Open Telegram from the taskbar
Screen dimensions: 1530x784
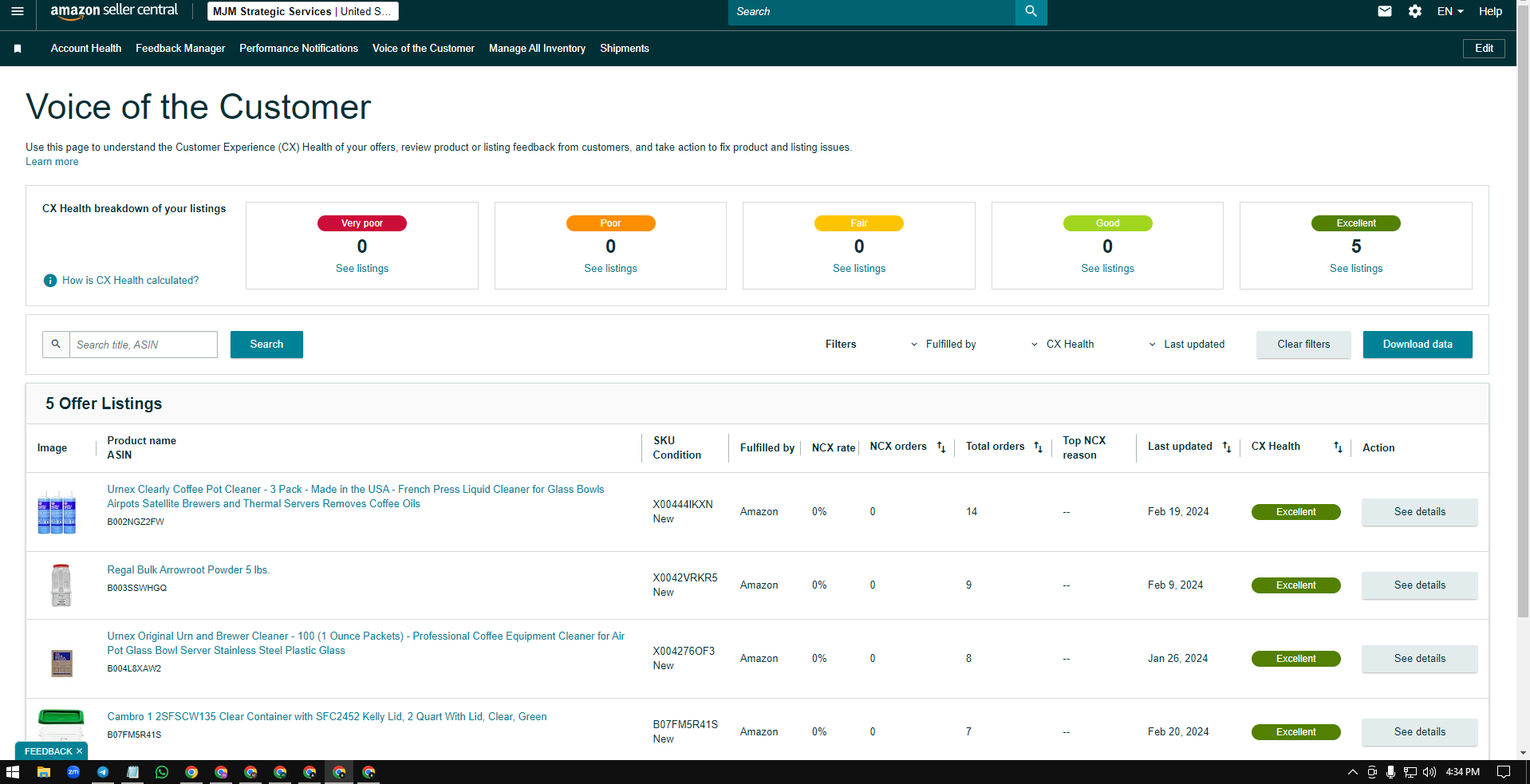coord(103,772)
